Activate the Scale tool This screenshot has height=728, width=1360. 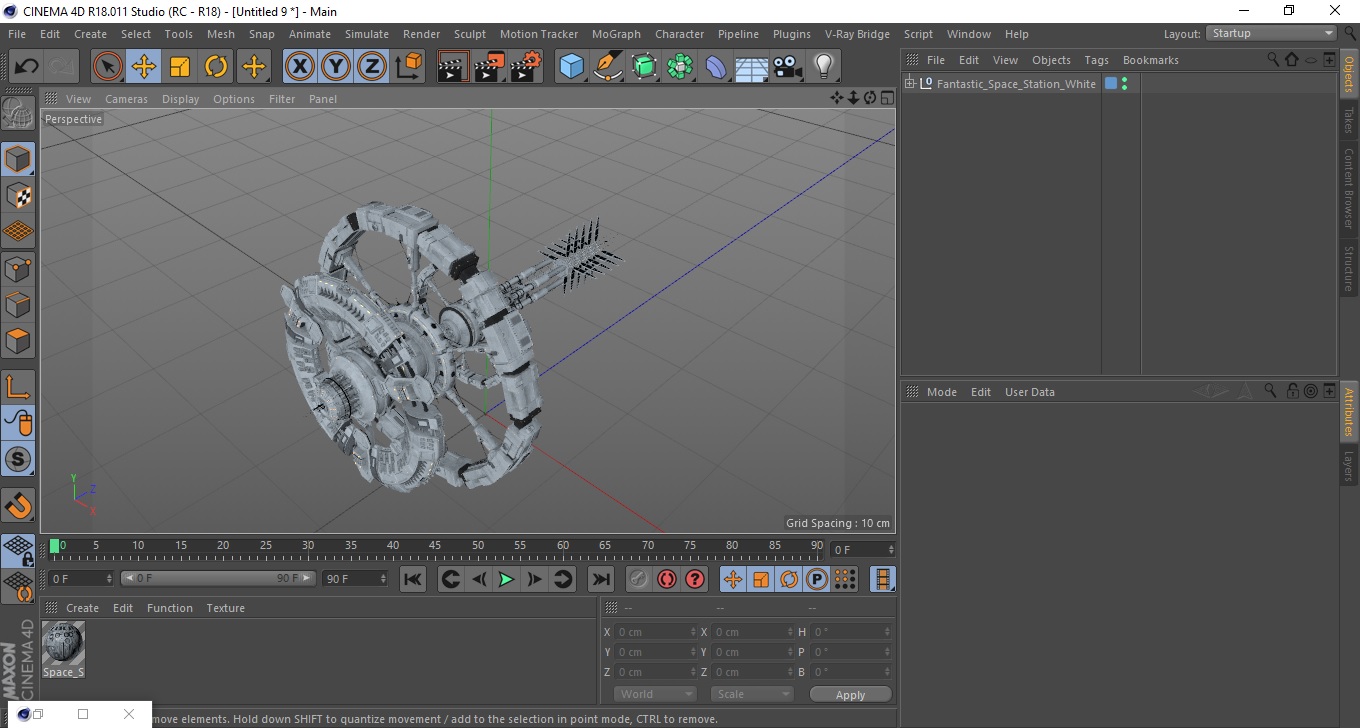click(180, 67)
